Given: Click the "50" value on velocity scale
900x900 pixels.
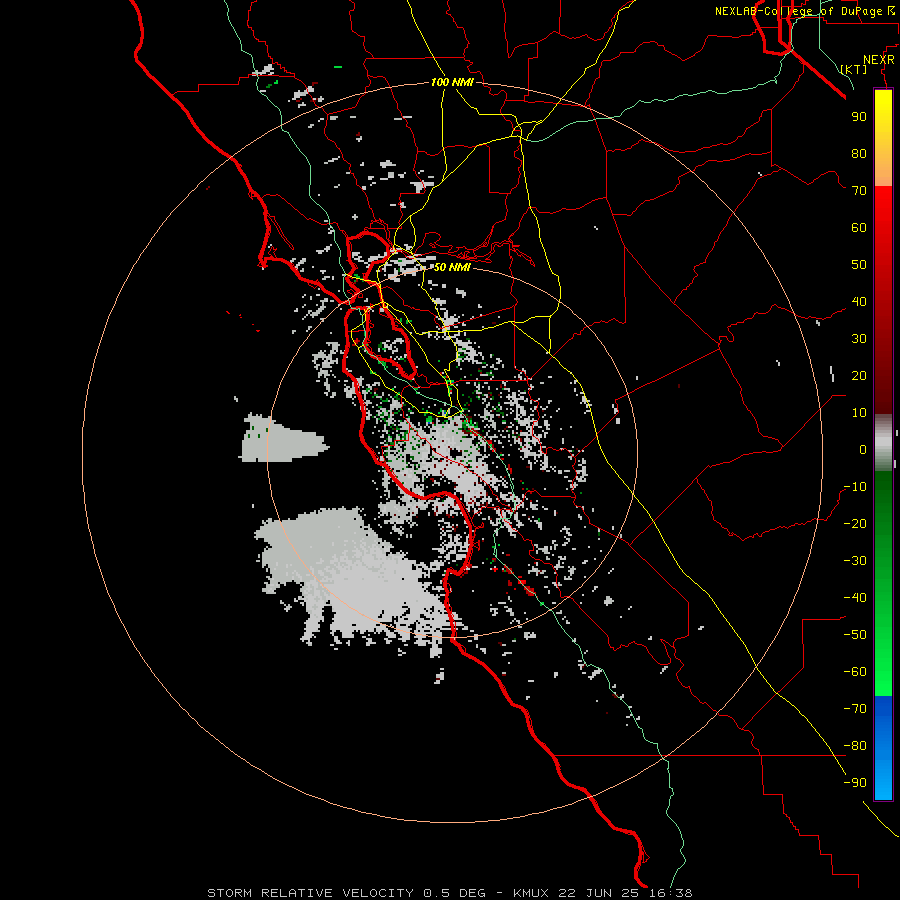Looking at the screenshot, I should (859, 265).
